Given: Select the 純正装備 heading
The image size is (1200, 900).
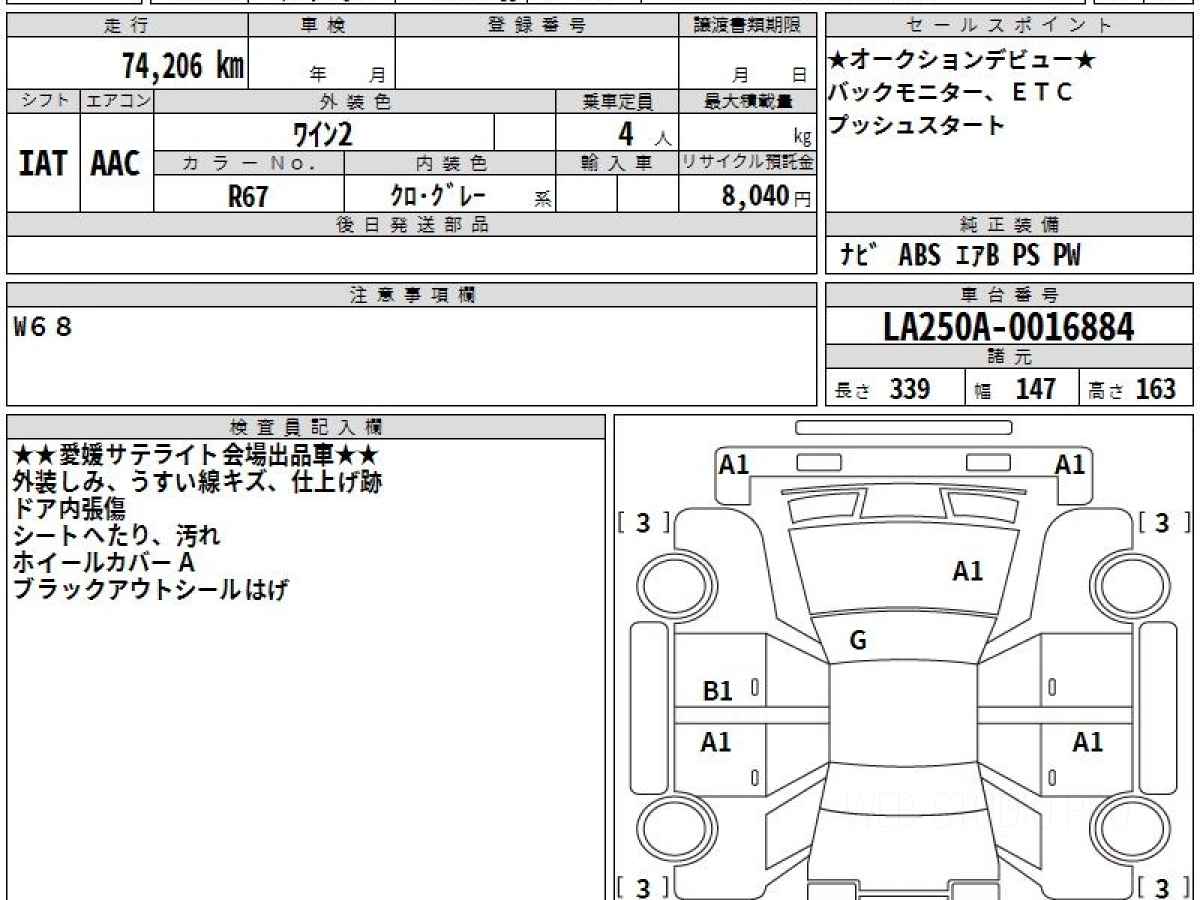Looking at the screenshot, I should coord(1009,224).
